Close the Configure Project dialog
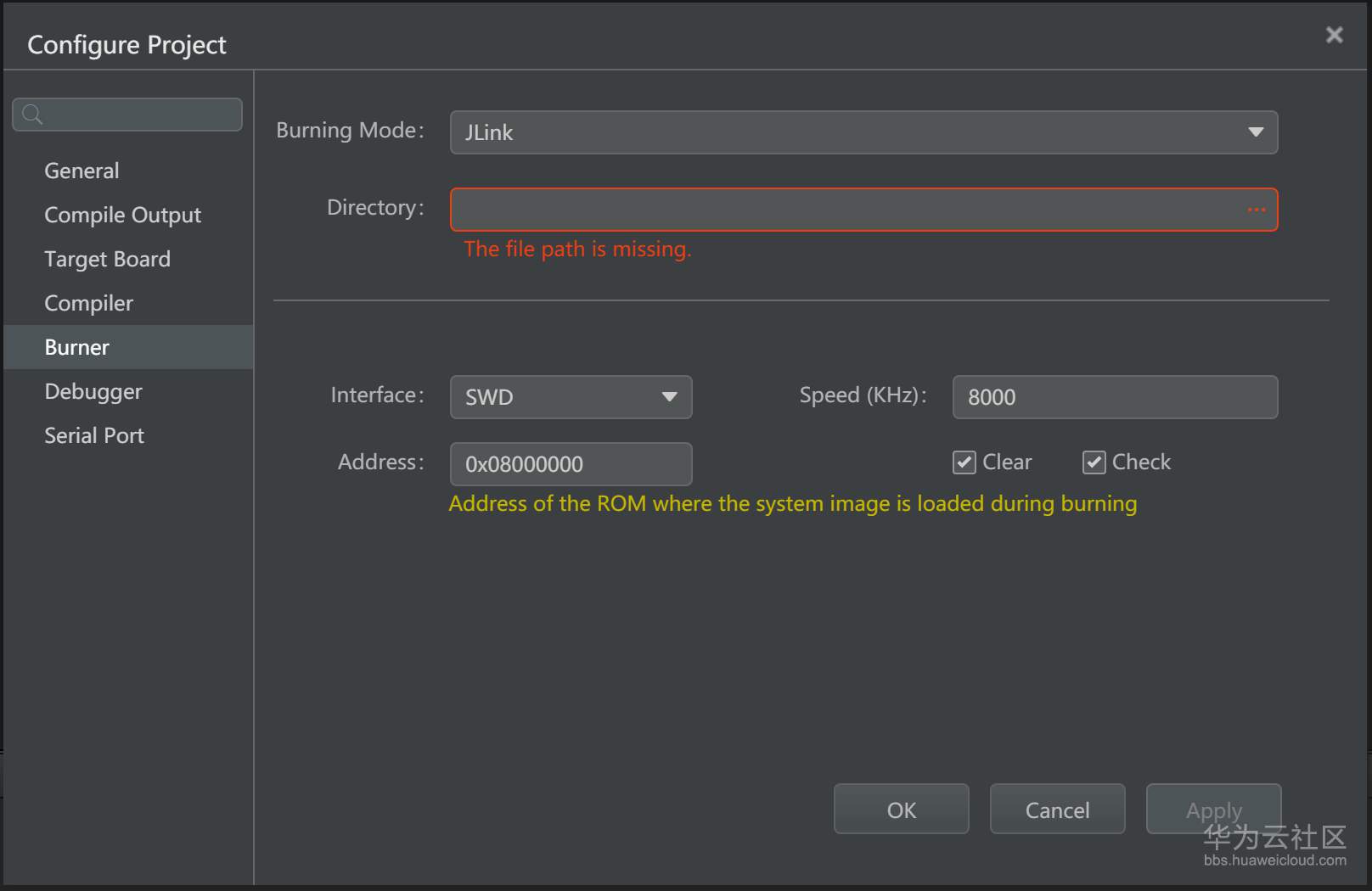 pyautogui.click(x=1334, y=35)
